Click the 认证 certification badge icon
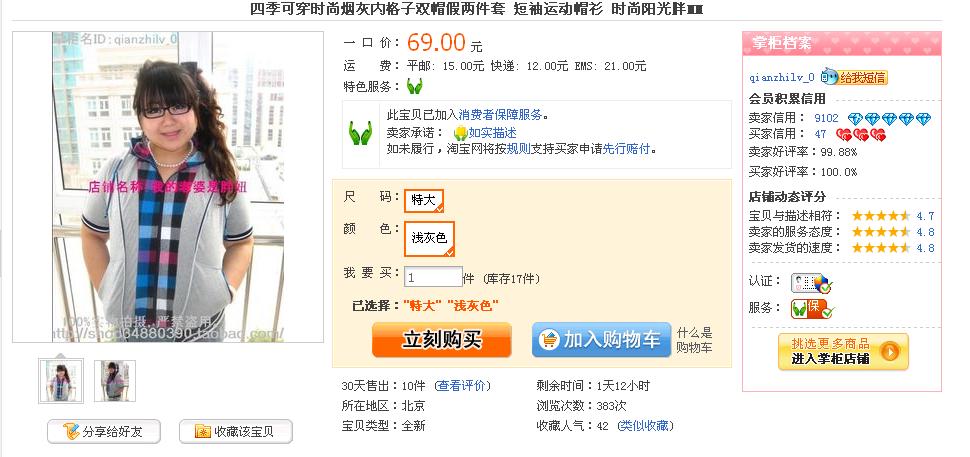The height and width of the screenshot is (457, 970). tap(811, 283)
